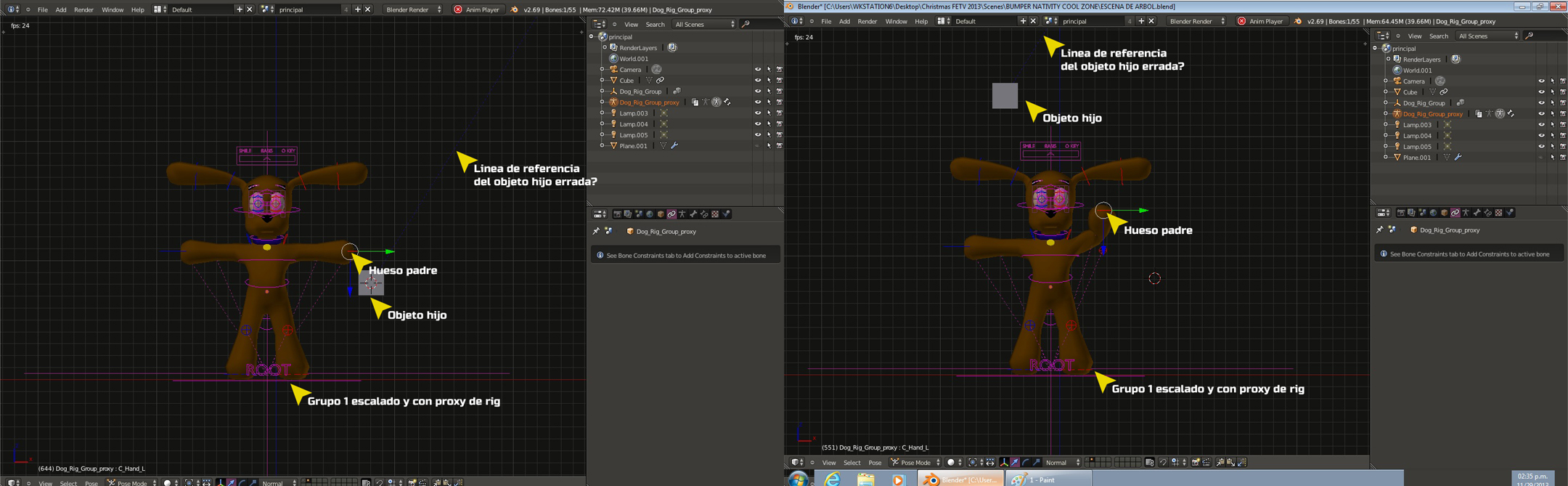The image size is (1568, 486).
Task: Open Render properties tab in left Blender window
Action: 617,214
